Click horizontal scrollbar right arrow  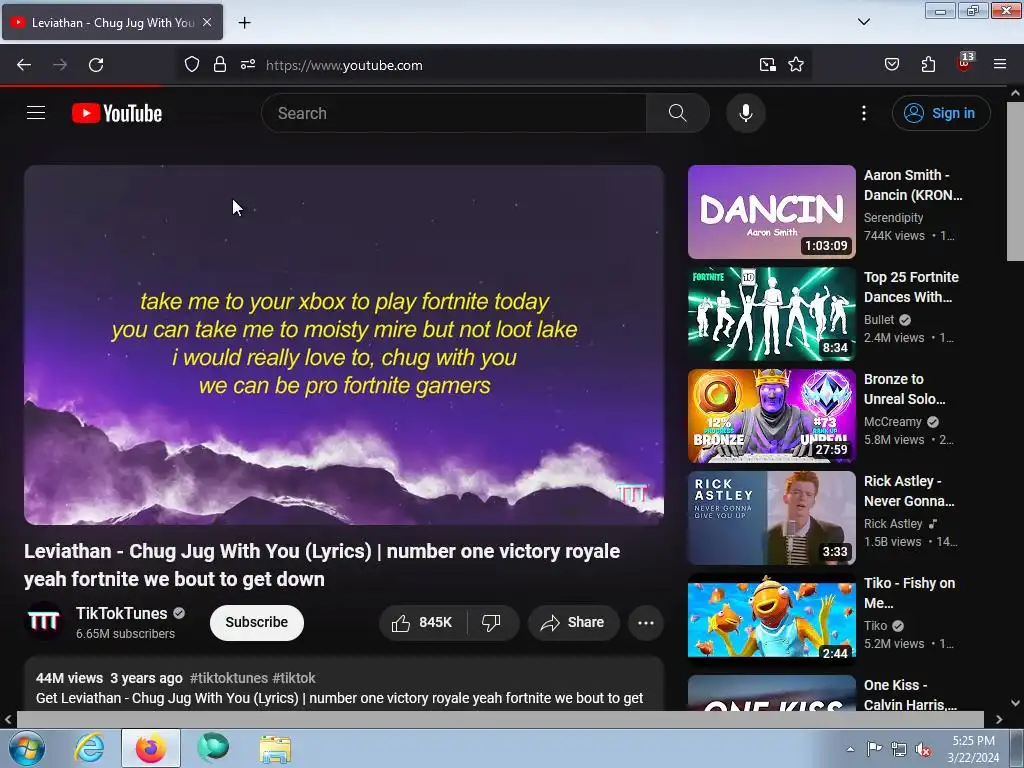pyautogui.click(x=999, y=719)
